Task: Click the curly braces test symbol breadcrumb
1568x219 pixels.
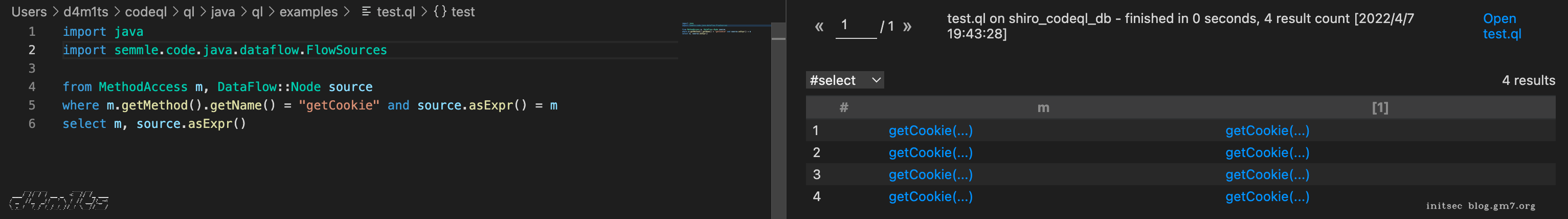Action: 454,12
